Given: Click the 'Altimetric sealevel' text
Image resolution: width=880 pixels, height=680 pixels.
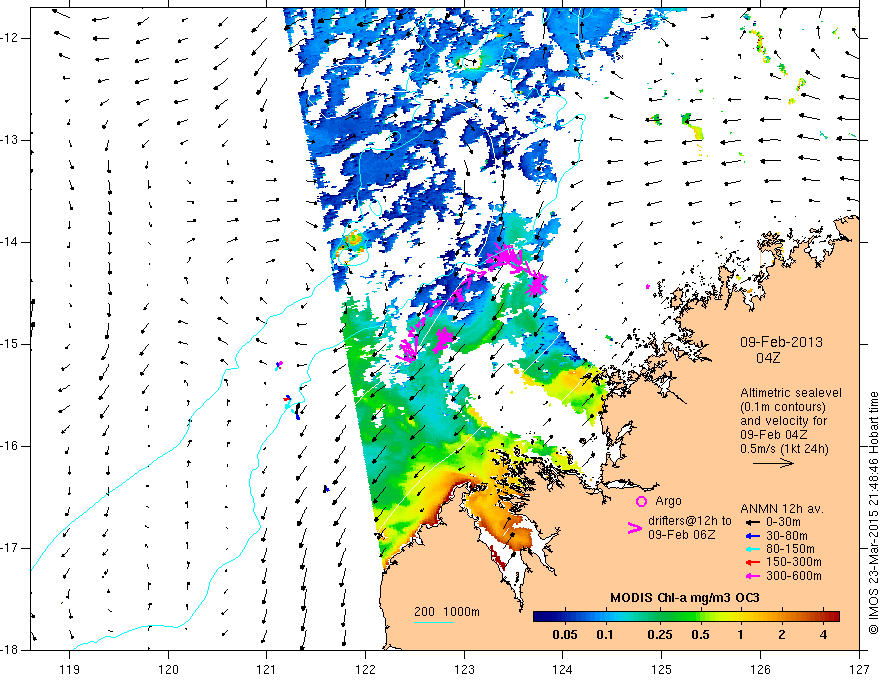Looking at the screenshot, I should 791,393.
